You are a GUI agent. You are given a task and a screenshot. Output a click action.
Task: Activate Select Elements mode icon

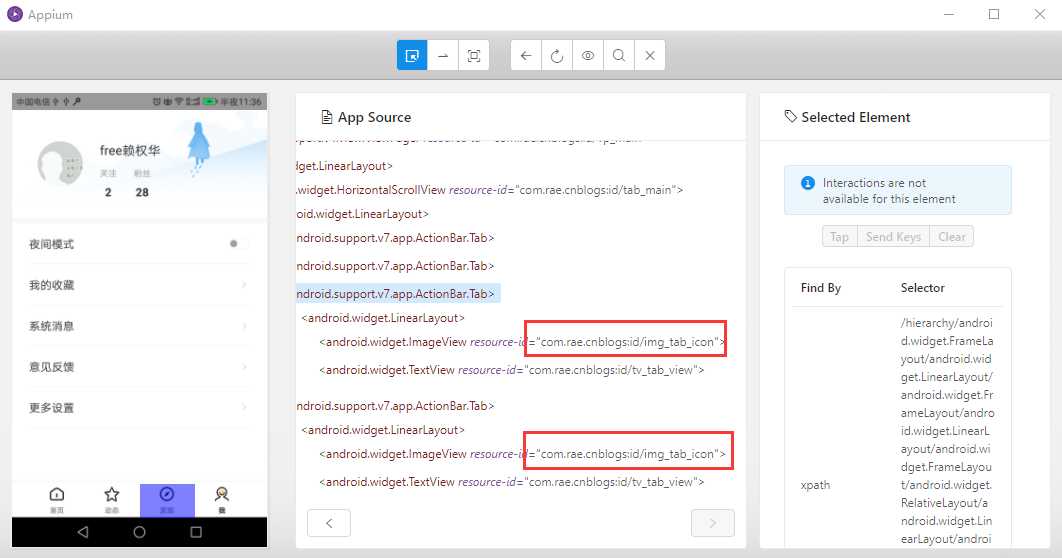pyautogui.click(x=412, y=56)
